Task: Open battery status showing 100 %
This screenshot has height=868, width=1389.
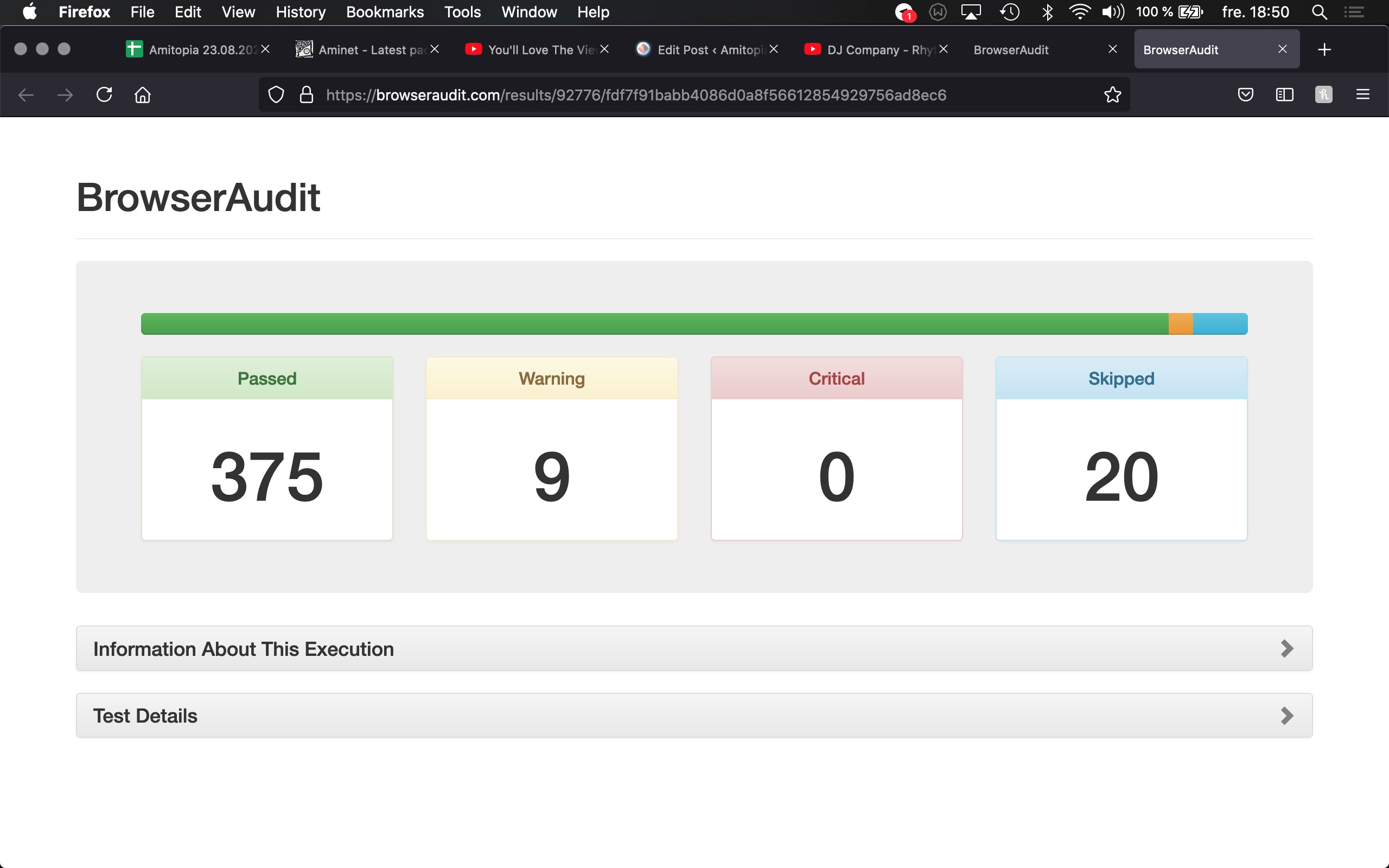Action: (x=1169, y=12)
